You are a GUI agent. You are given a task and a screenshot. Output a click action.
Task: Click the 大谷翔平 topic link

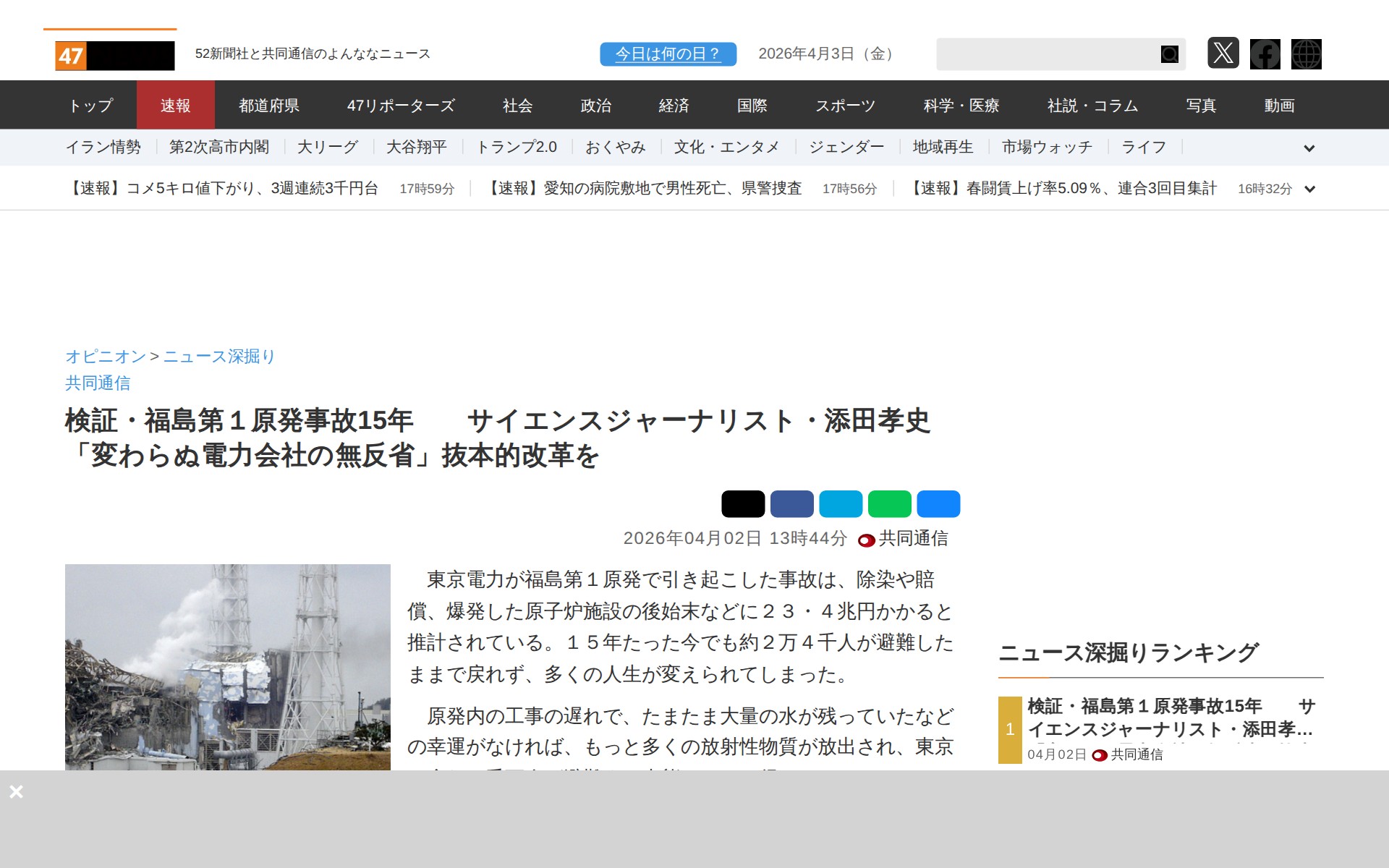tap(416, 148)
